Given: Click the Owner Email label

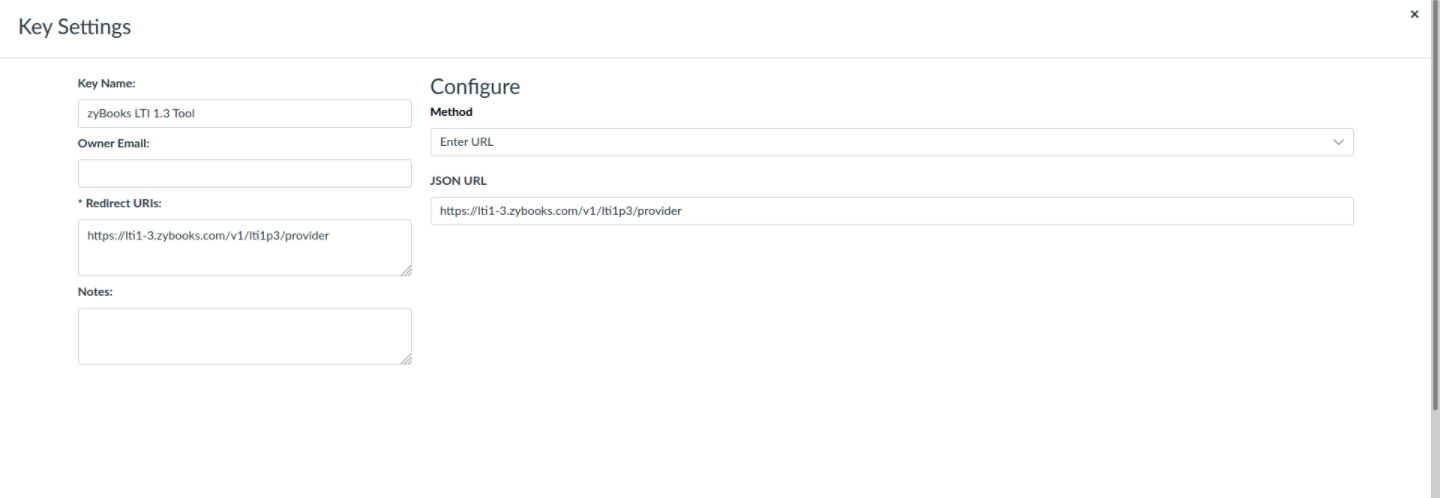Looking at the screenshot, I should [113, 144].
